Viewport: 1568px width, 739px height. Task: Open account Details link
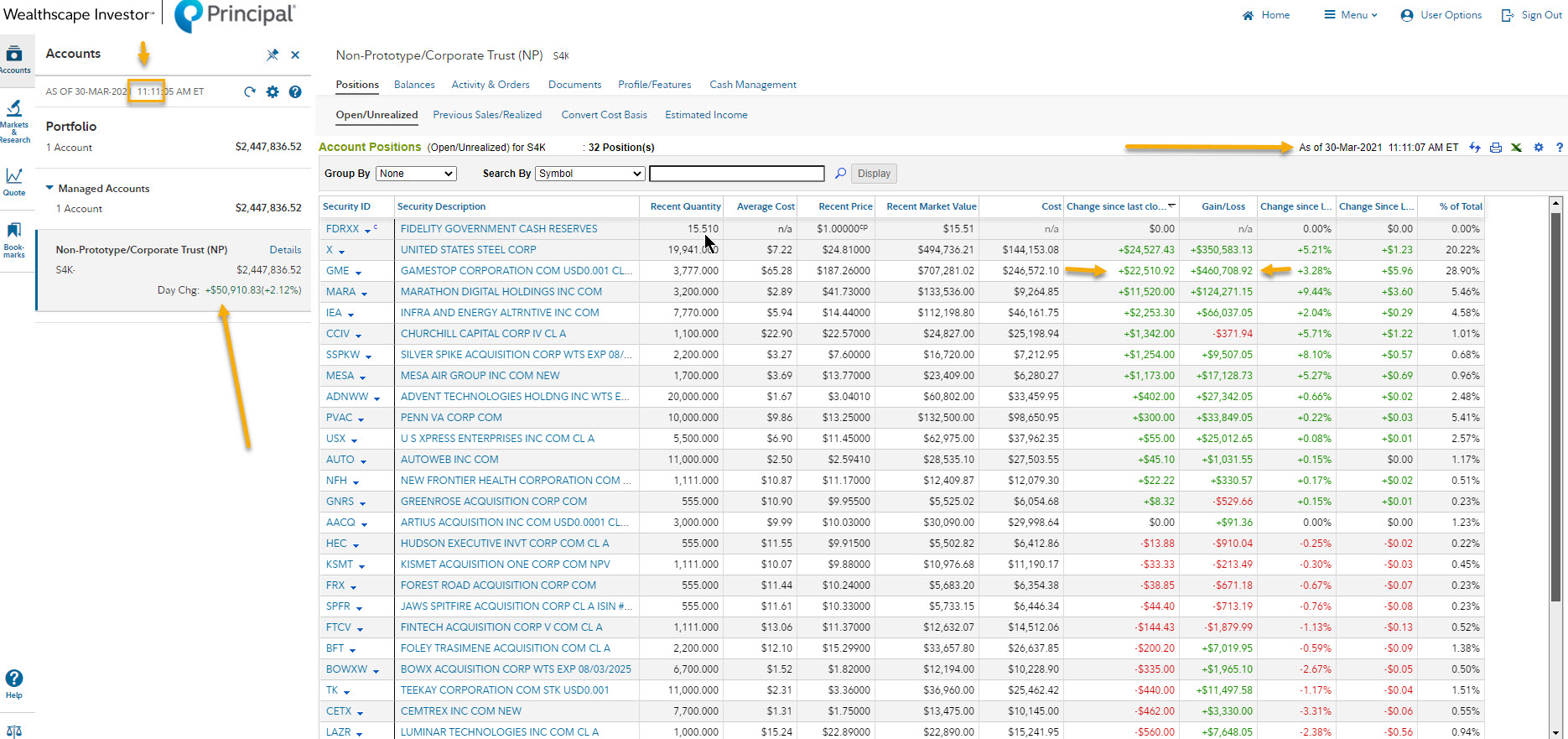pyautogui.click(x=285, y=250)
